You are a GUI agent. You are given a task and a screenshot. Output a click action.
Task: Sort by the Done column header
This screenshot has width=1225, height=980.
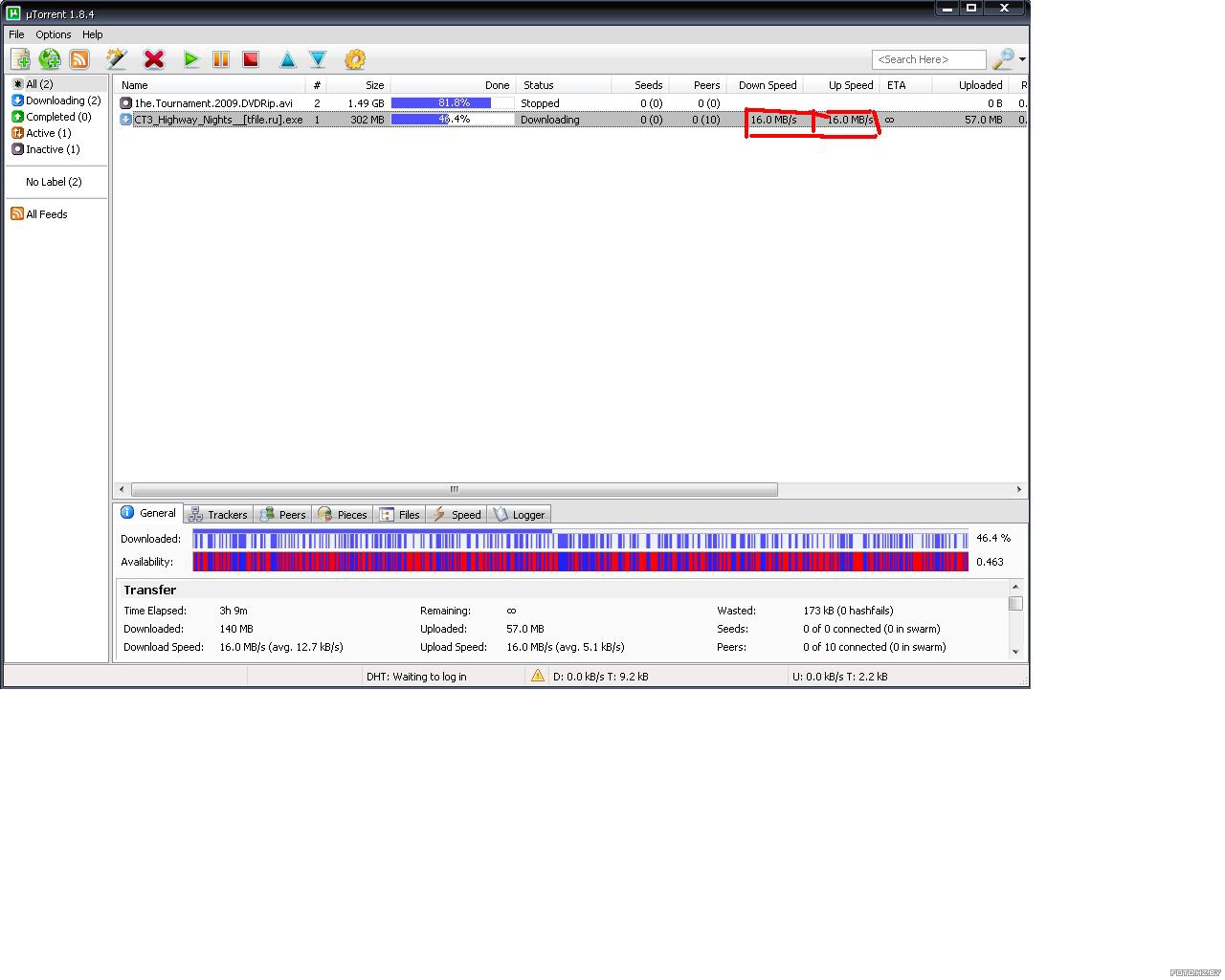(453, 85)
